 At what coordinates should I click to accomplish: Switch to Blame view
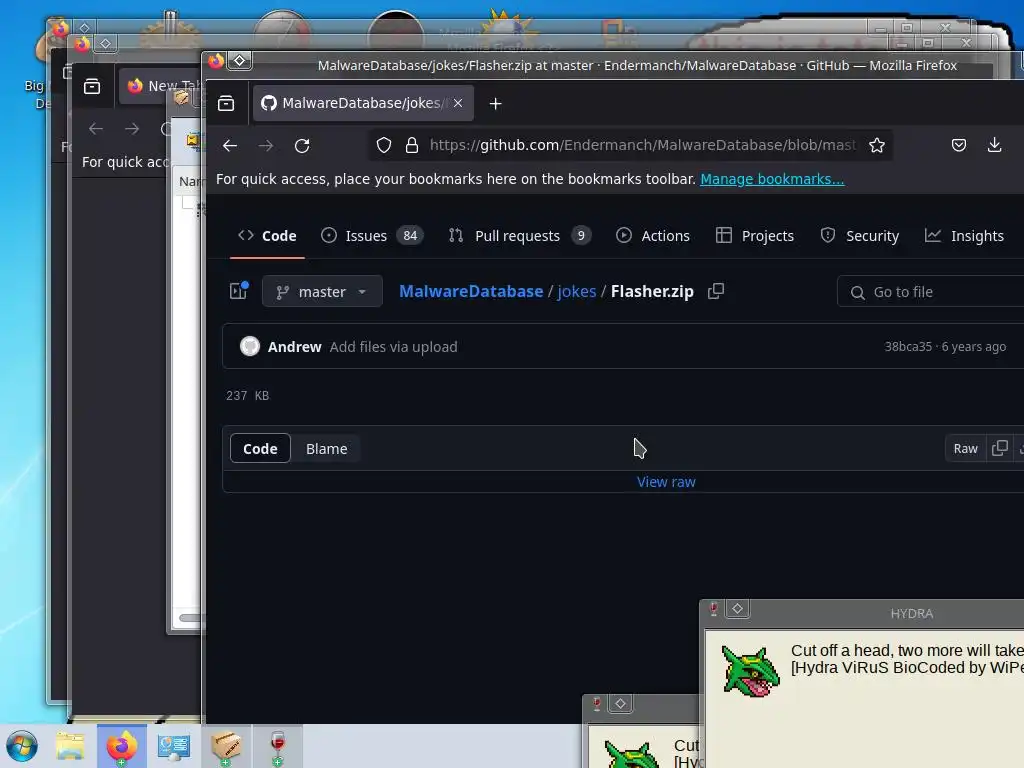click(327, 449)
